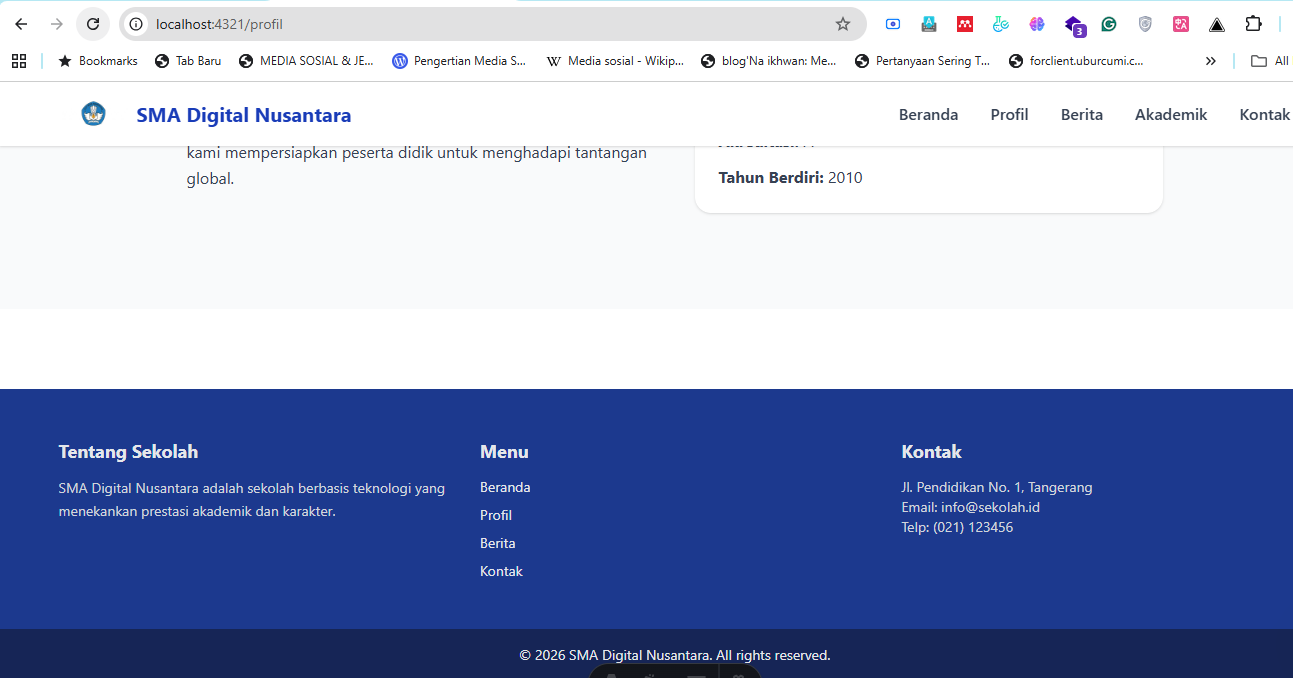Expand the bookmarks overflow chevron
This screenshot has height=678, width=1293.
point(1210,60)
